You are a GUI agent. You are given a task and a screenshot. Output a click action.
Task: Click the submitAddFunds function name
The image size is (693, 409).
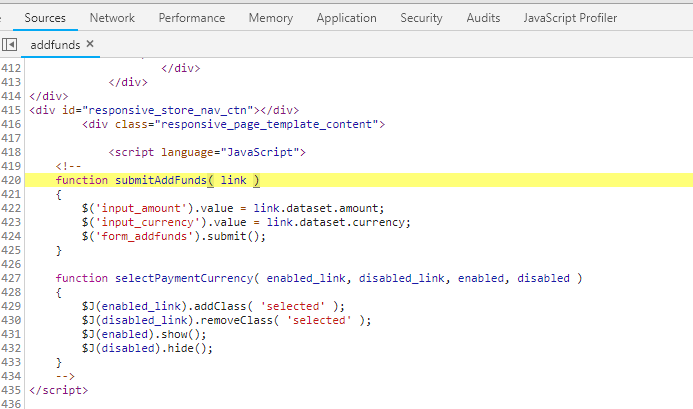(161, 180)
